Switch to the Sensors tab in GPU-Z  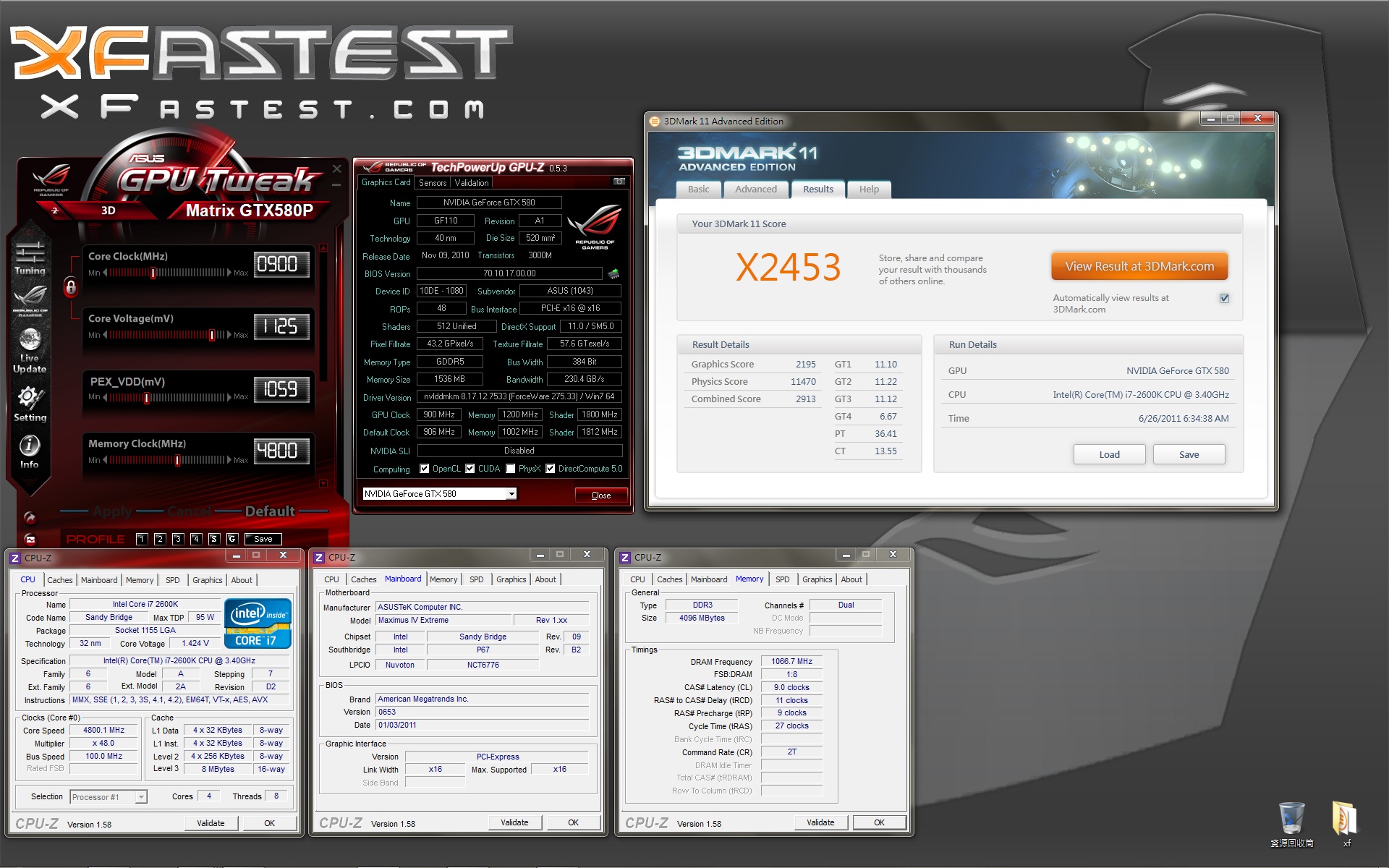[433, 183]
